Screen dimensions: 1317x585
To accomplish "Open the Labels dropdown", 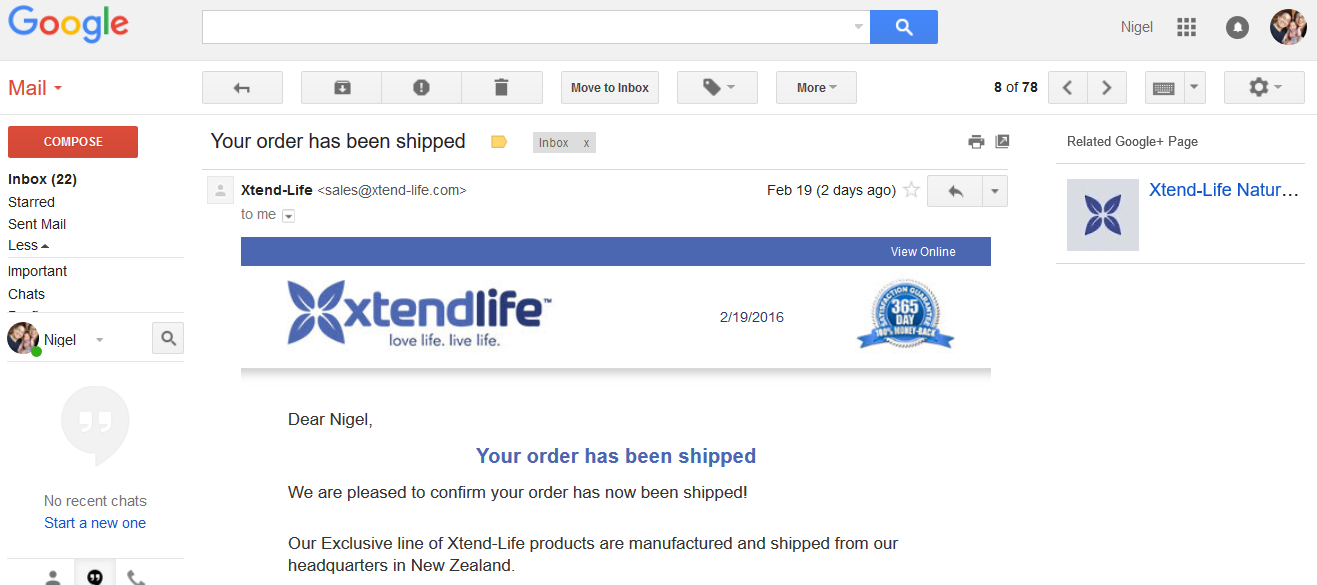I will [x=717, y=88].
